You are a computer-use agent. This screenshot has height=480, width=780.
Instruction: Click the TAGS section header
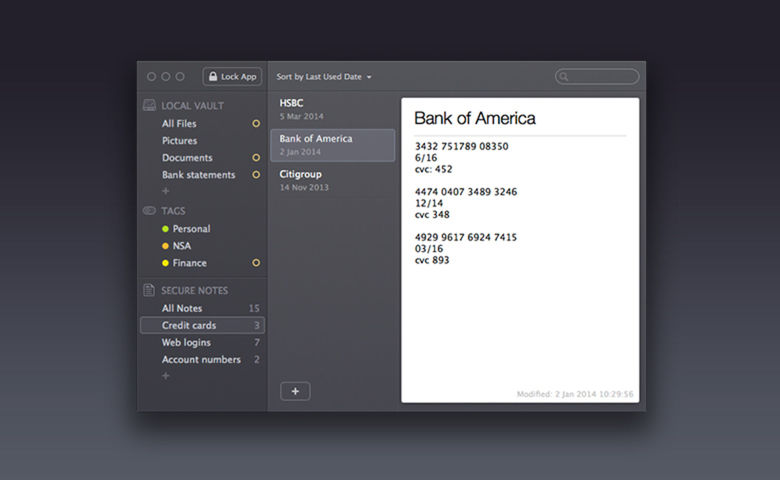tap(173, 211)
